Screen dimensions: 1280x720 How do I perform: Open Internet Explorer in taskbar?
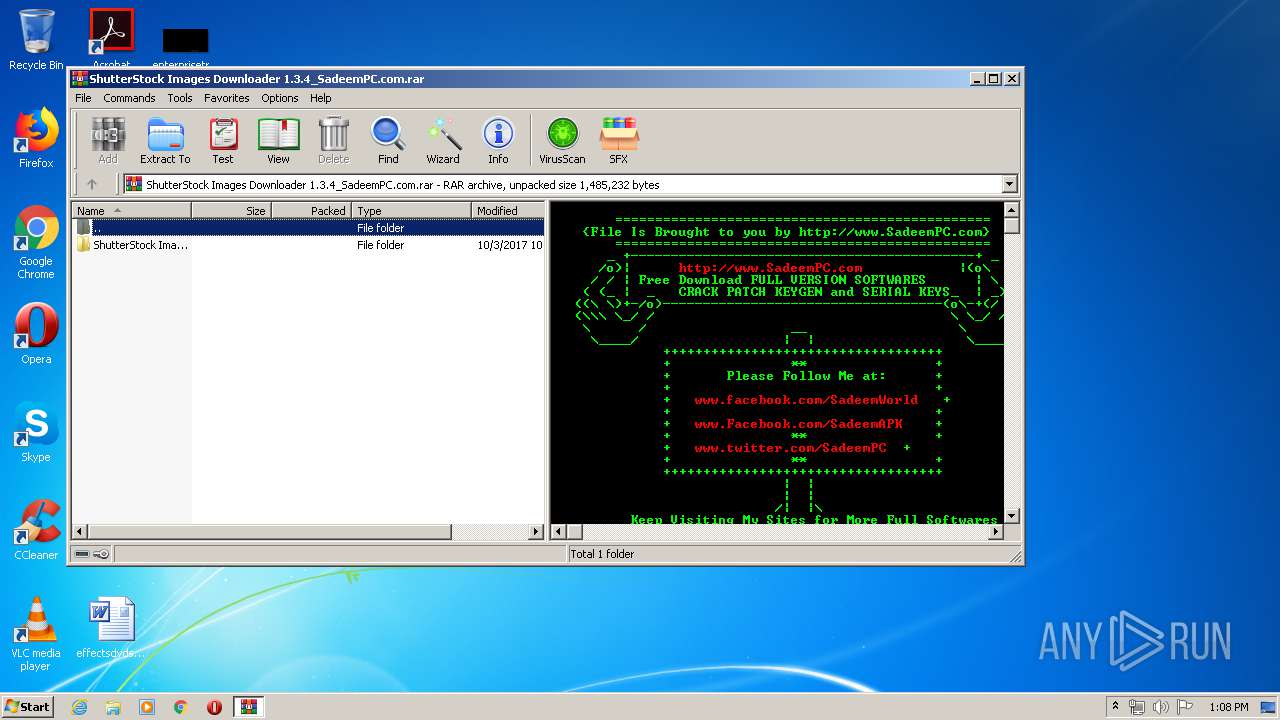(79, 707)
